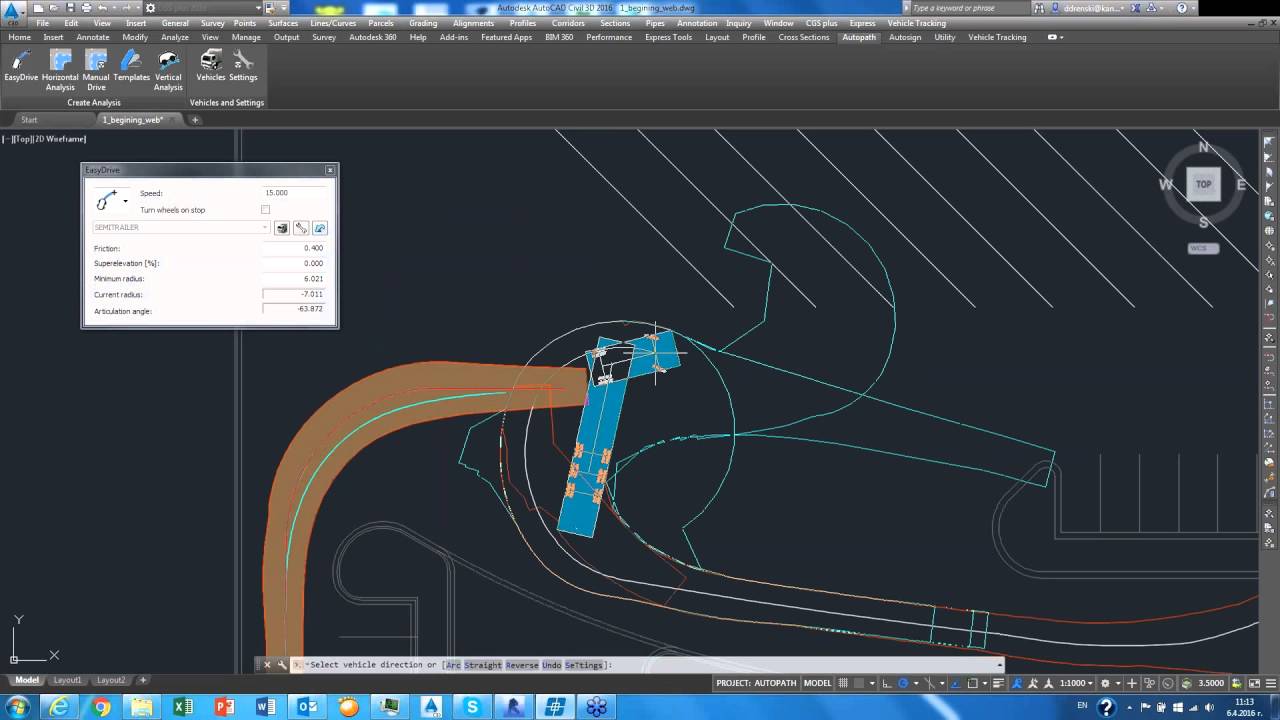Open the 1:1000 annotation scale dropdown
The image size is (1280, 720).
point(1076,683)
